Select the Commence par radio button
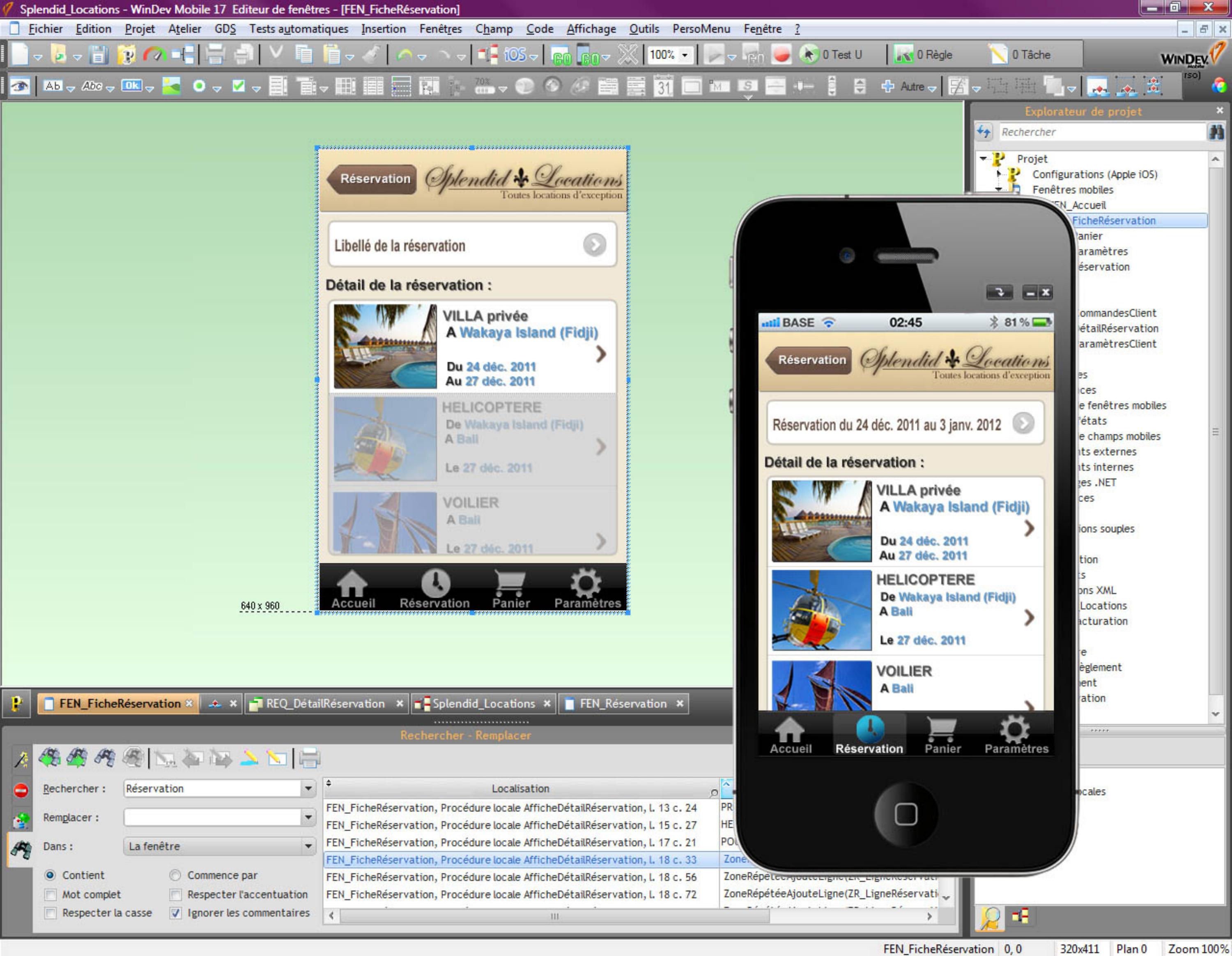 click(x=175, y=875)
